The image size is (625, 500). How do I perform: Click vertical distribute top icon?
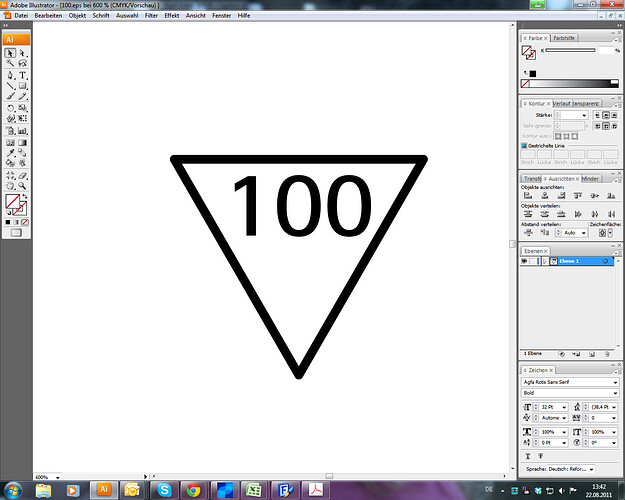(x=528, y=214)
